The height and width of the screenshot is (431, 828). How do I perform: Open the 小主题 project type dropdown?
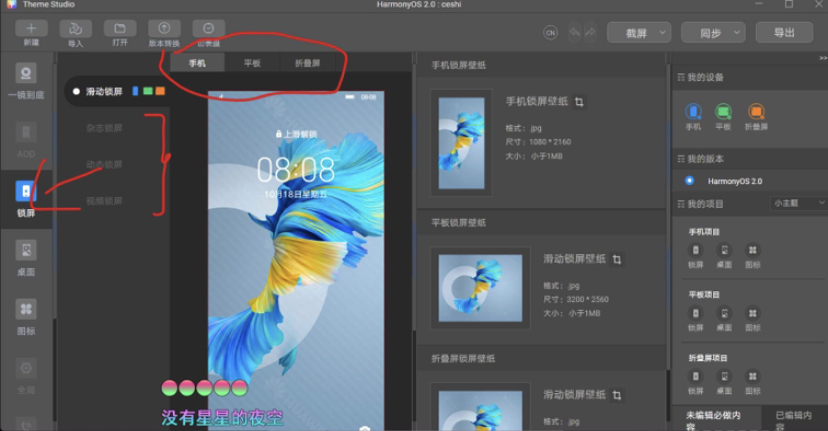coord(796,203)
